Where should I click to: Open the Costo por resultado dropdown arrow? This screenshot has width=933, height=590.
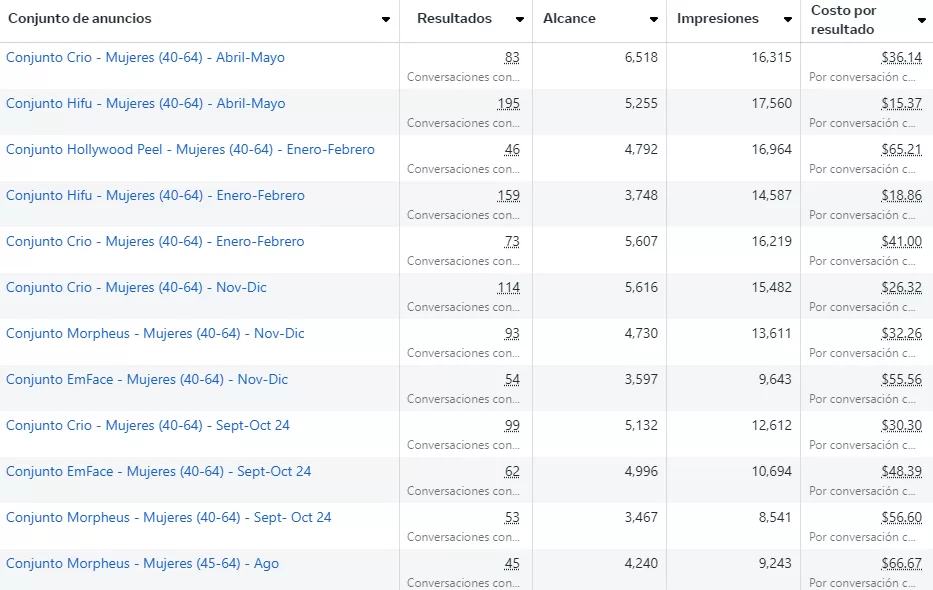click(x=921, y=21)
